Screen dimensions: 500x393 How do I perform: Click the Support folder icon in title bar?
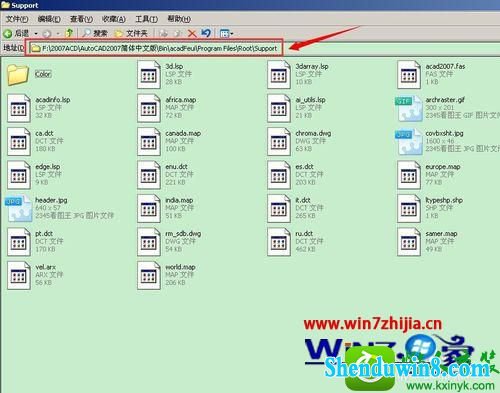coord(5,5)
